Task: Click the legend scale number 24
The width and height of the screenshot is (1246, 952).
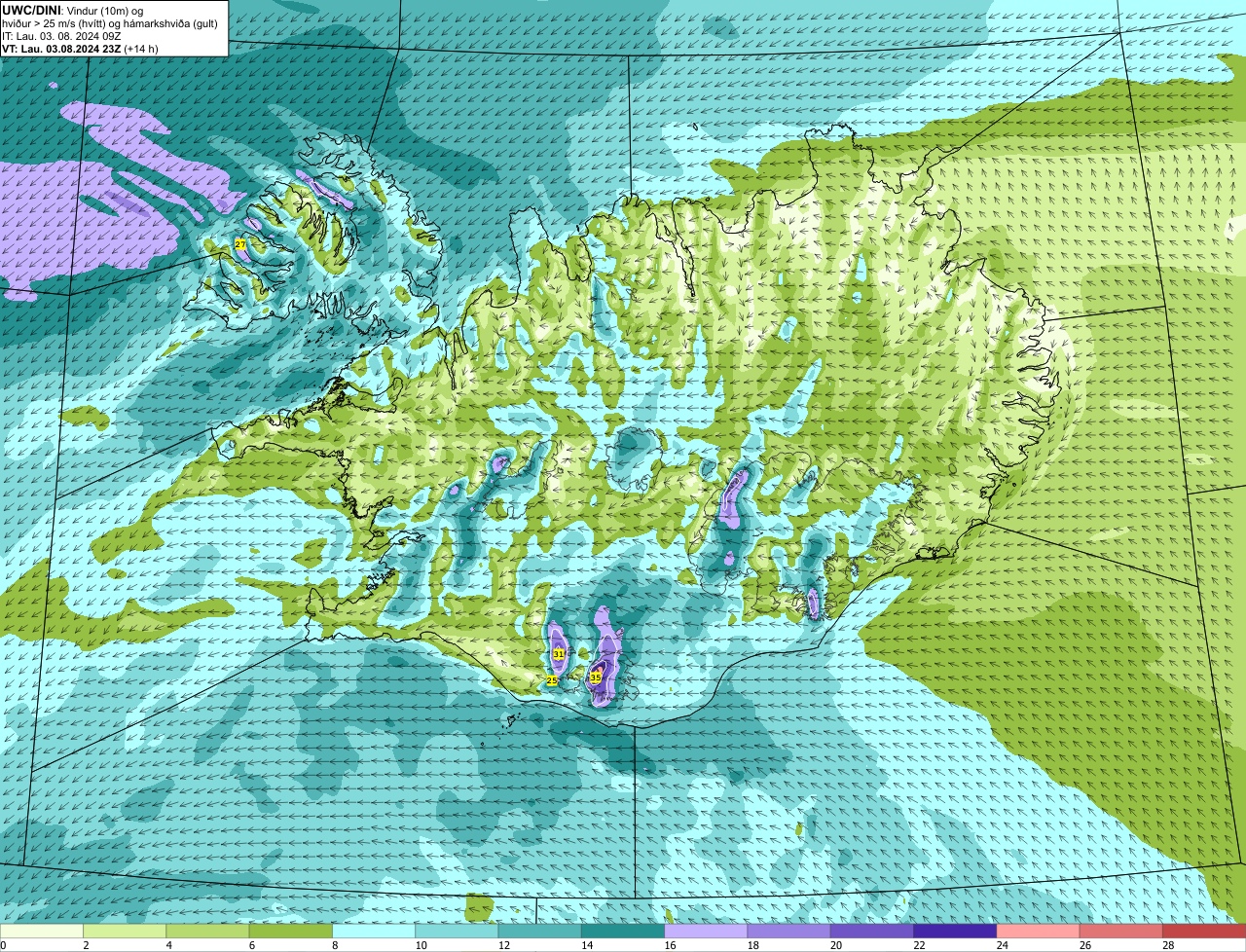Action: pos(1002,945)
